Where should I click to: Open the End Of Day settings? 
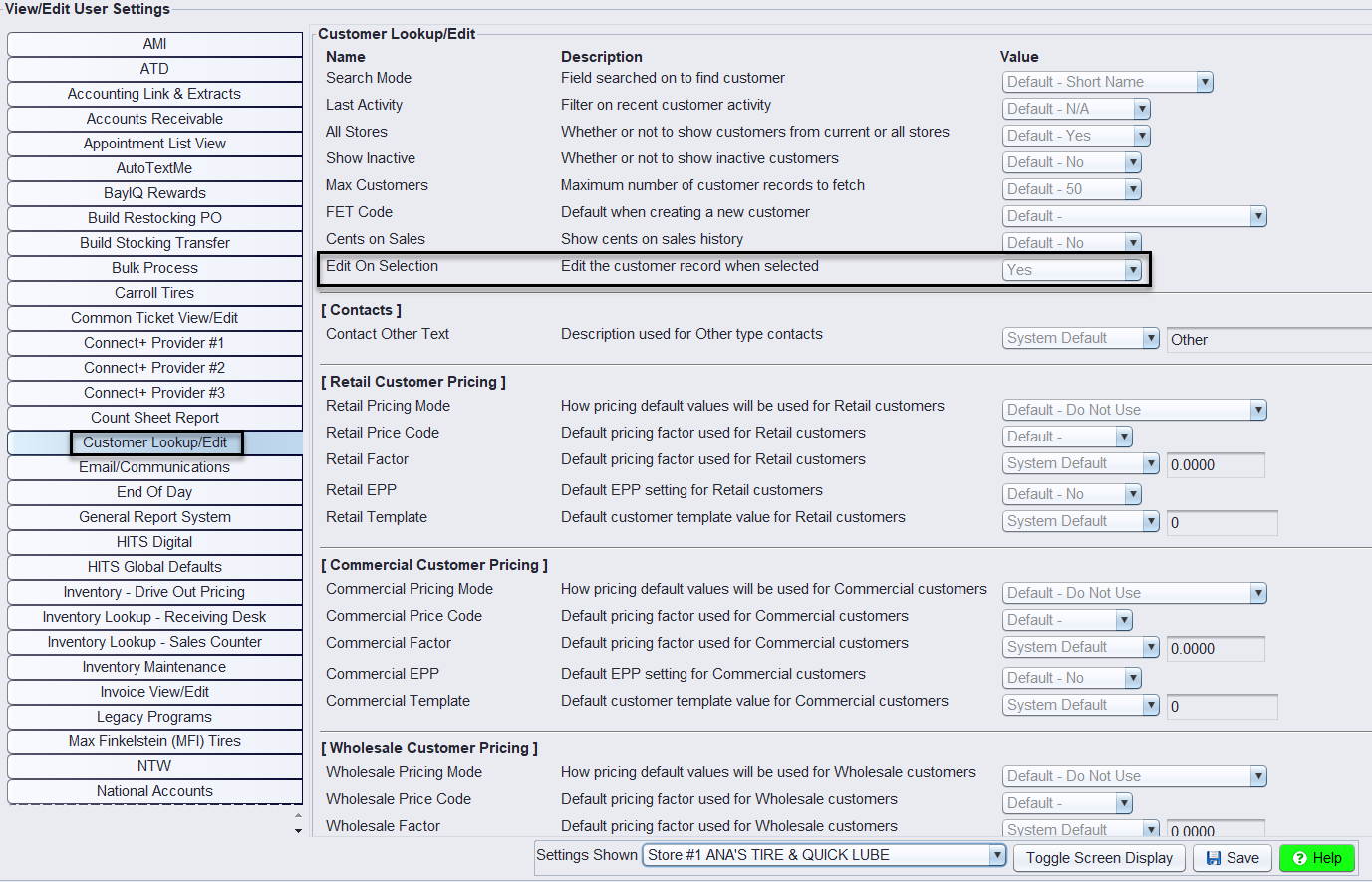[154, 492]
